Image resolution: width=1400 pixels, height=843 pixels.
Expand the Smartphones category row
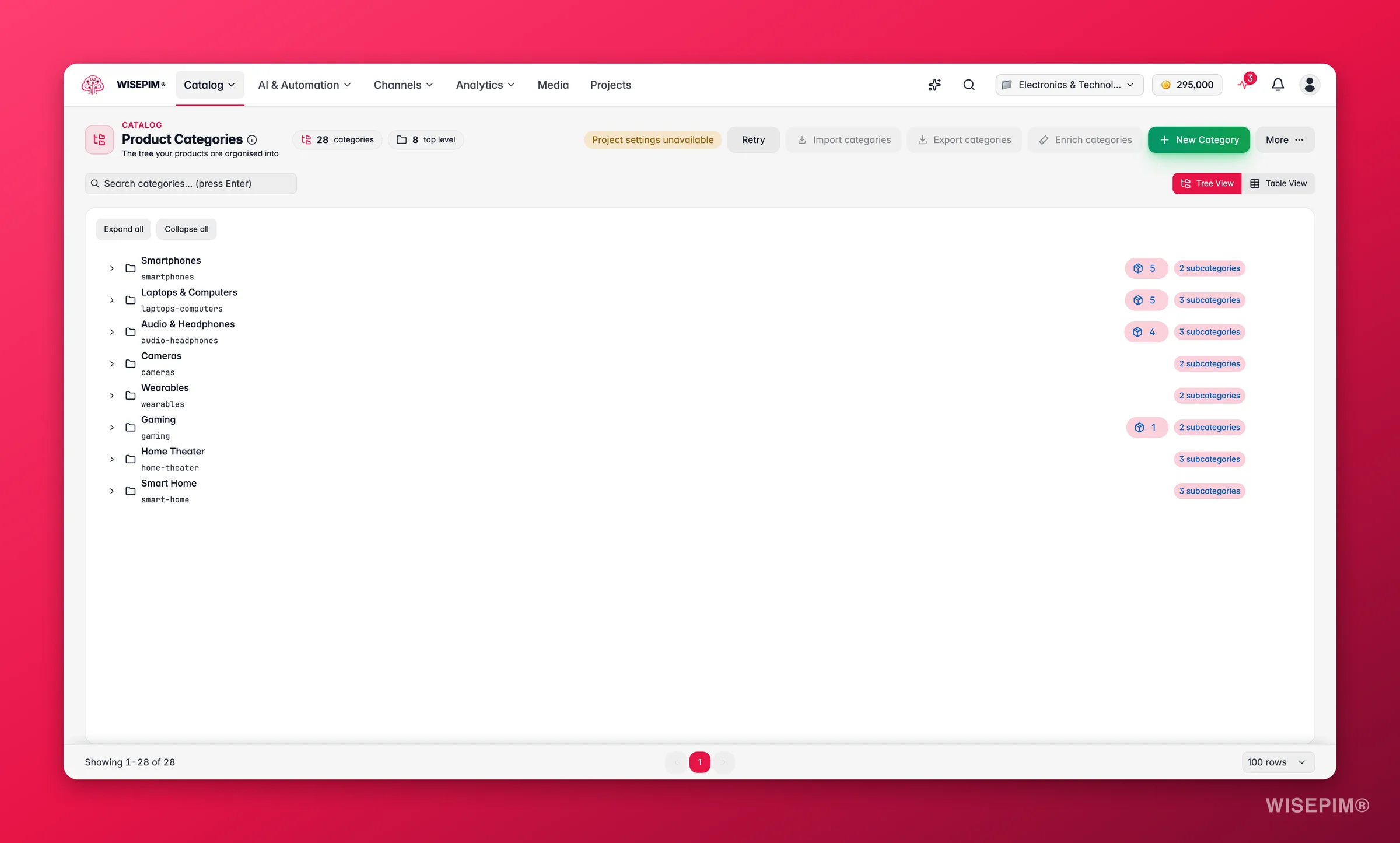click(x=112, y=268)
